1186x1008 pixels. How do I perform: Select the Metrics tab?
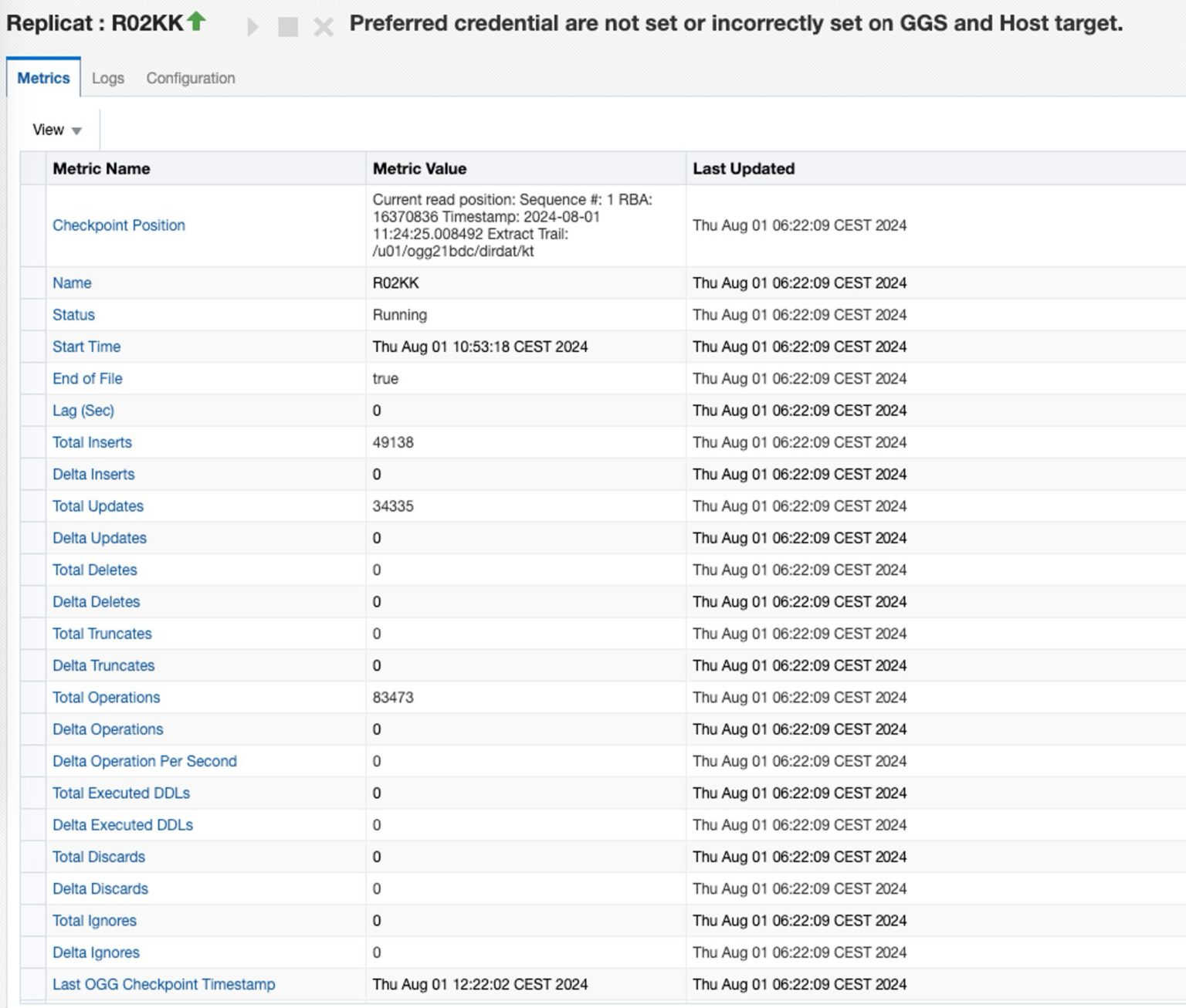coord(42,78)
